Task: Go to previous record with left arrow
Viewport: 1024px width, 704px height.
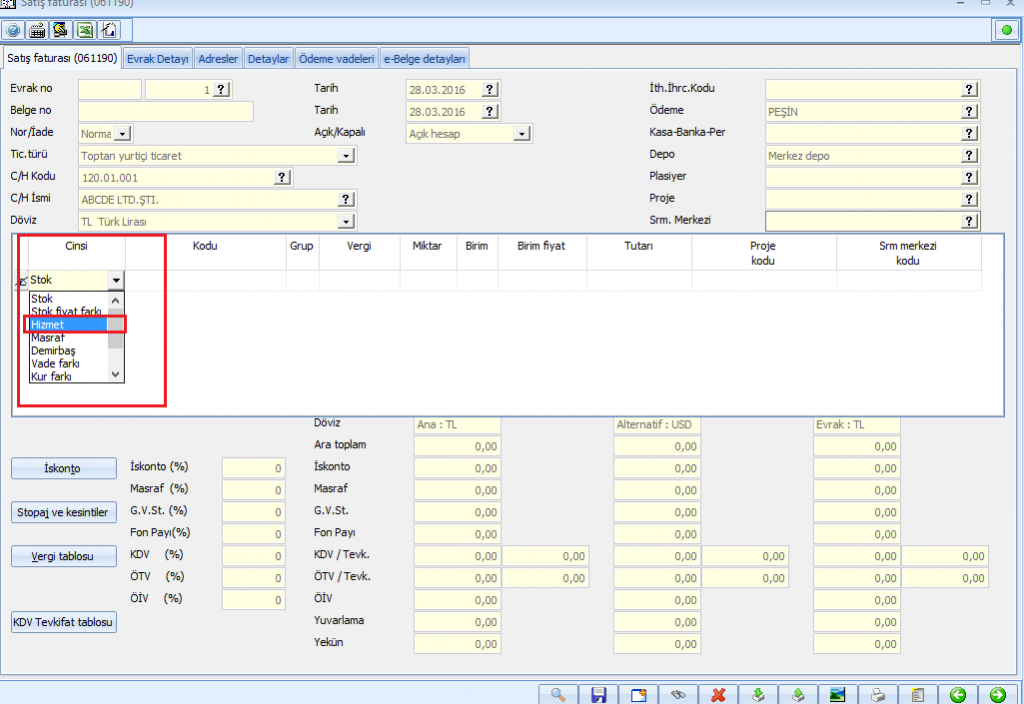Action: point(957,694)
